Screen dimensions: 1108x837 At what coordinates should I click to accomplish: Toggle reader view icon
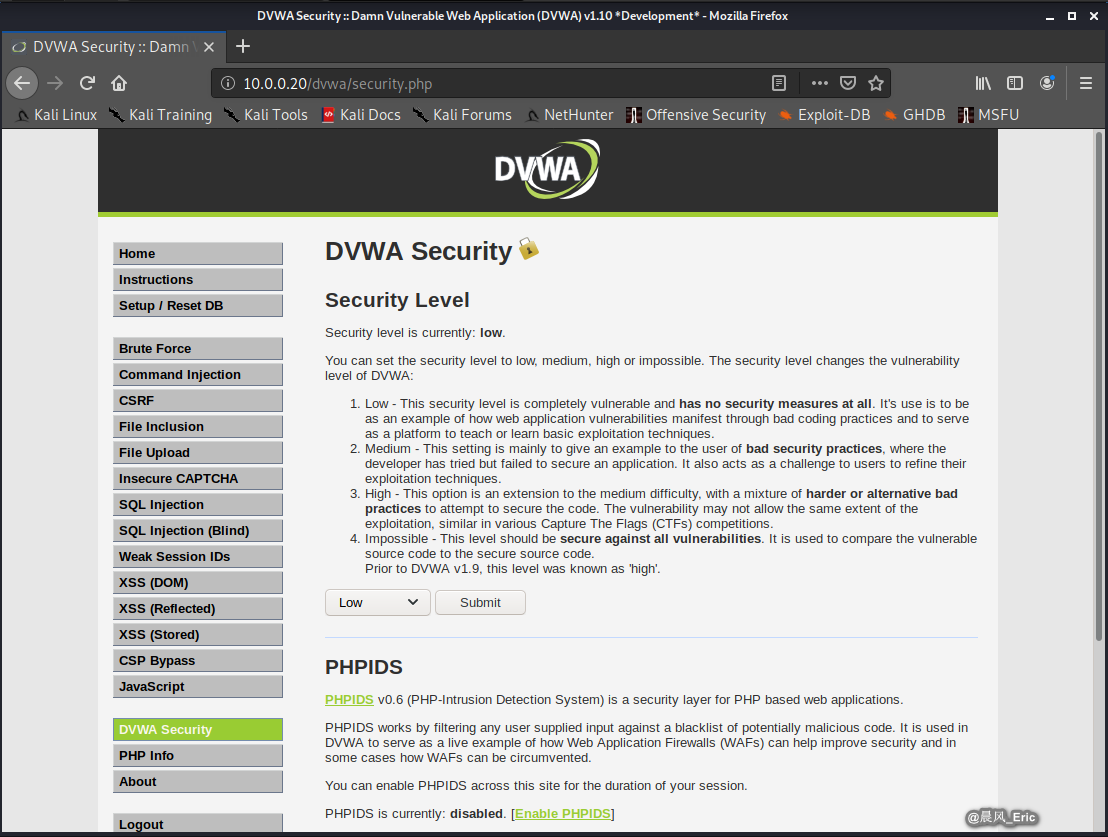pos(779,83)
